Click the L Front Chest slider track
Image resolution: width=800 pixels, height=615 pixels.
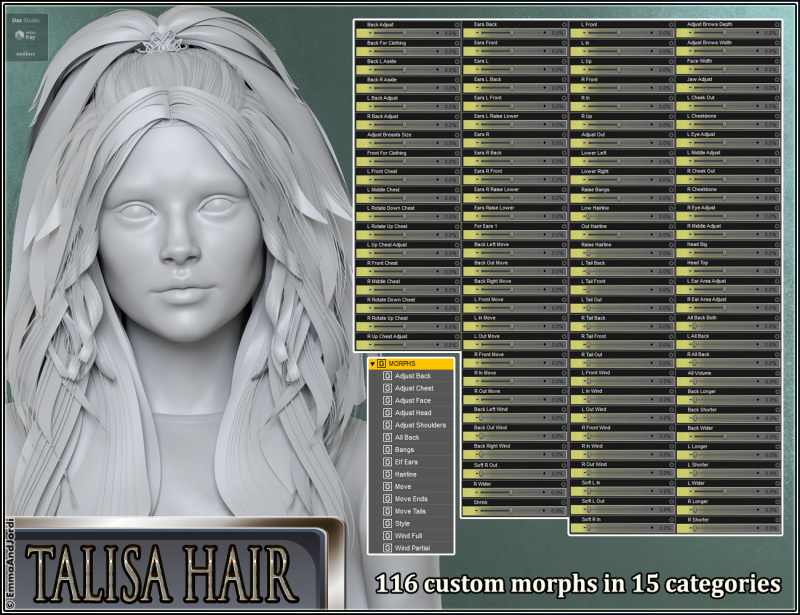pos(404,180)
